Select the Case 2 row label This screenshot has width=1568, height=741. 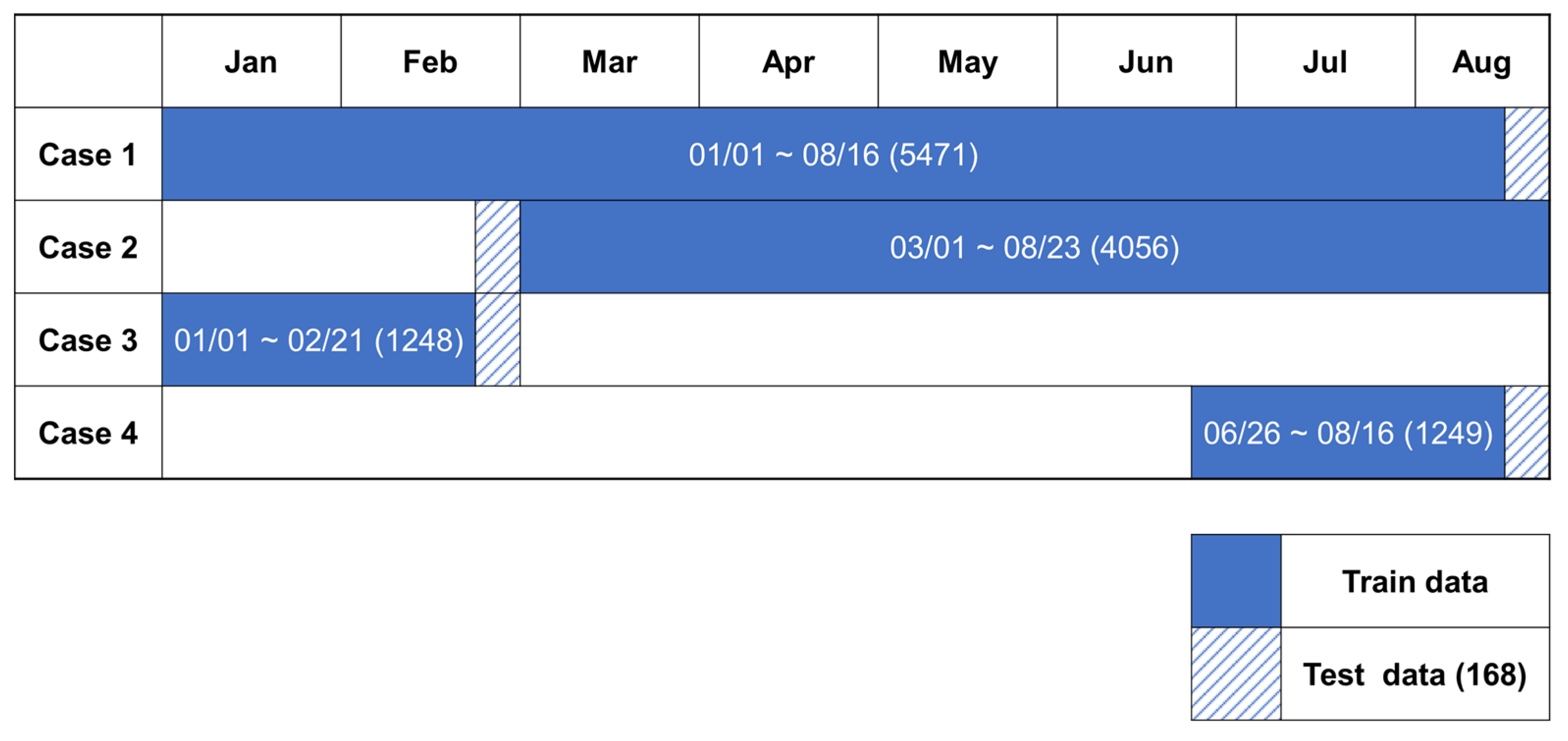(x=88, y=248)
